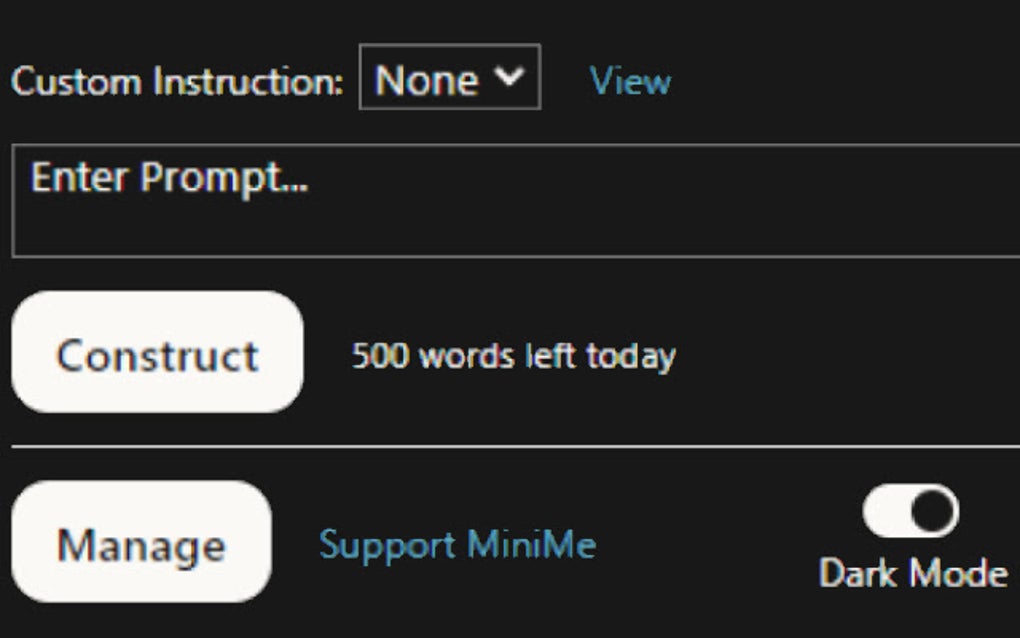This screenshot has height=638, width=1020.
Task: View the selected custom instruction
Action: pyautogui.click(x=630, y=80)
